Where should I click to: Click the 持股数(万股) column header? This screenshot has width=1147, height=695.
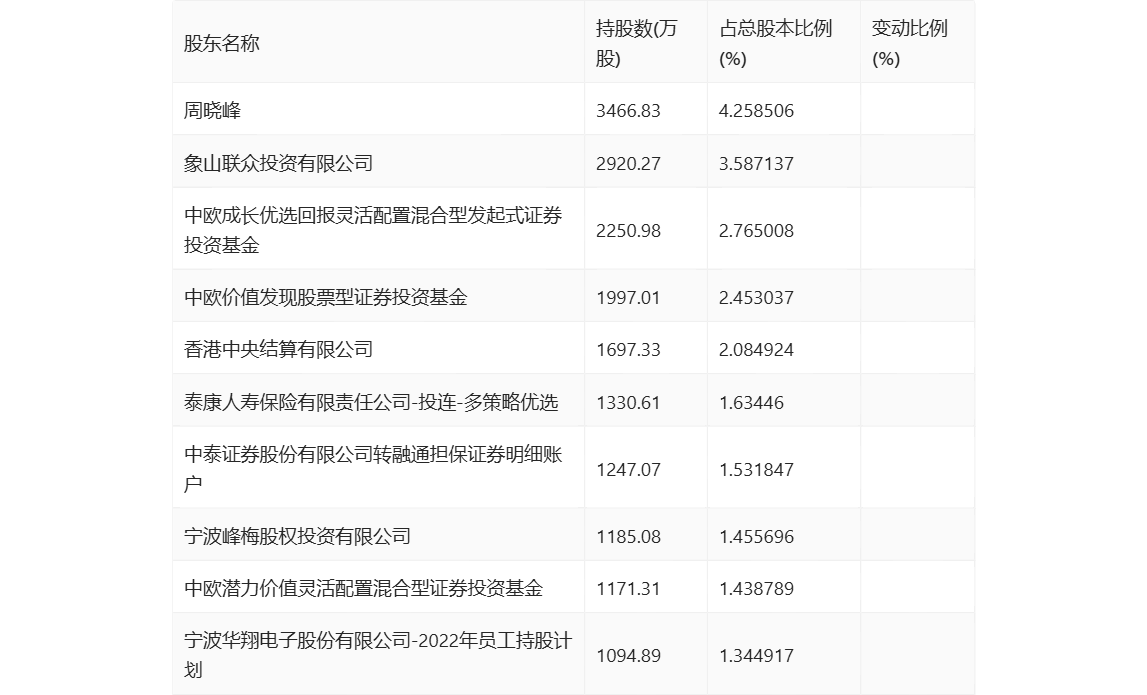pos(636,44)
